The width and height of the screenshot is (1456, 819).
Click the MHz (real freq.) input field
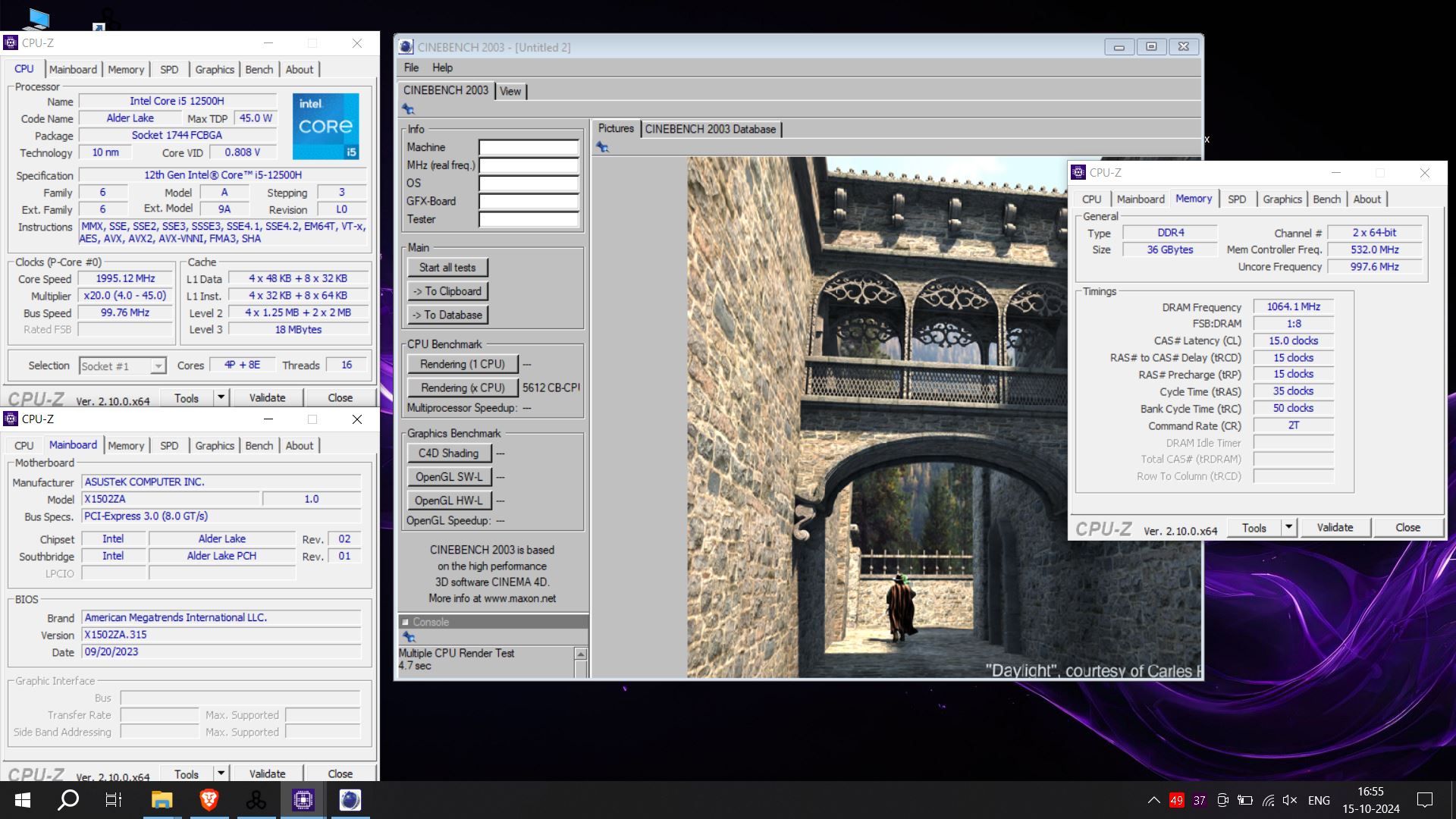pyautogui.click(x=529, y=165)
